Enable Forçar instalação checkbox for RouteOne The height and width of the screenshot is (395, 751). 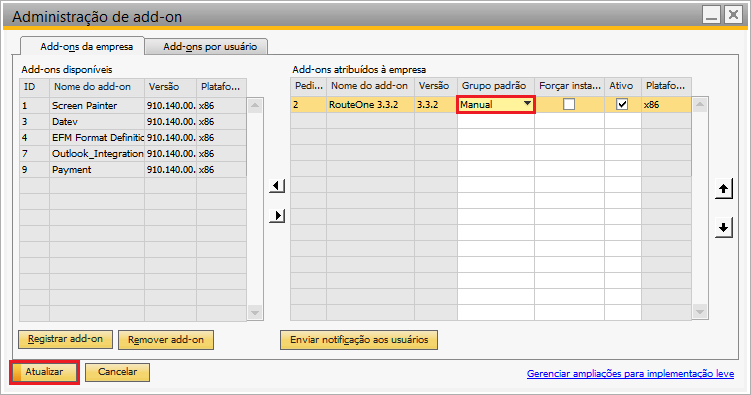pyautogui.click(x=569, y=104)
